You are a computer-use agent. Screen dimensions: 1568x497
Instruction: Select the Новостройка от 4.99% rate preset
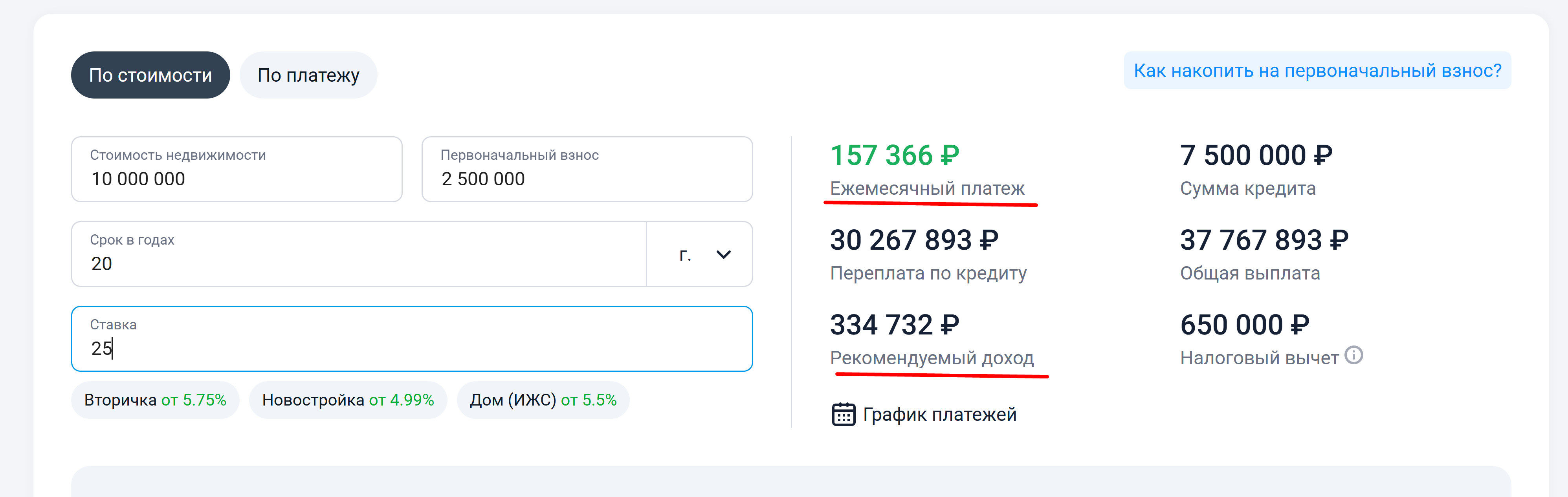(348, 400)
